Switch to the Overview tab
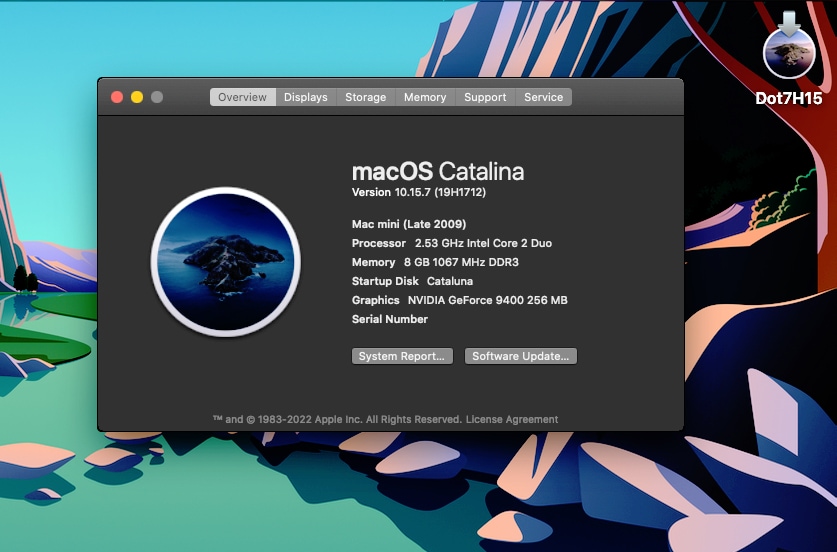The width and height of the screenshot is (837, 552). 242,97
